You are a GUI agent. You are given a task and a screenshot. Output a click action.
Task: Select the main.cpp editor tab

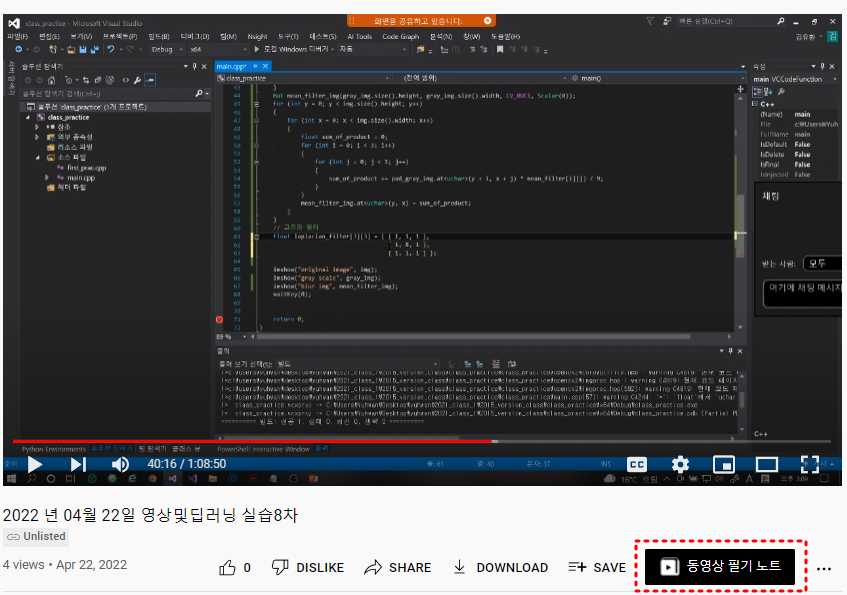[231, 66]
